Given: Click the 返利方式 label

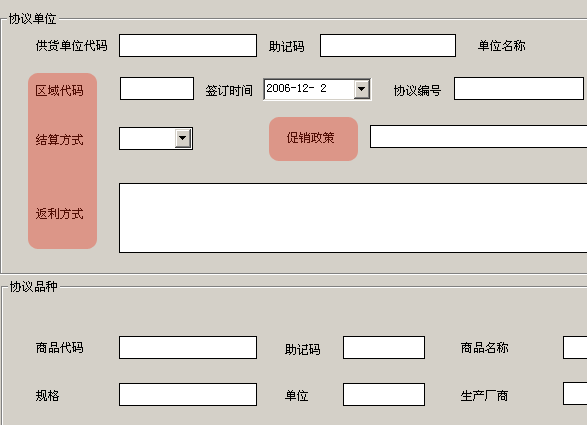Looking at the screenshot, I should pyautogui.click(x=59, y=214).
